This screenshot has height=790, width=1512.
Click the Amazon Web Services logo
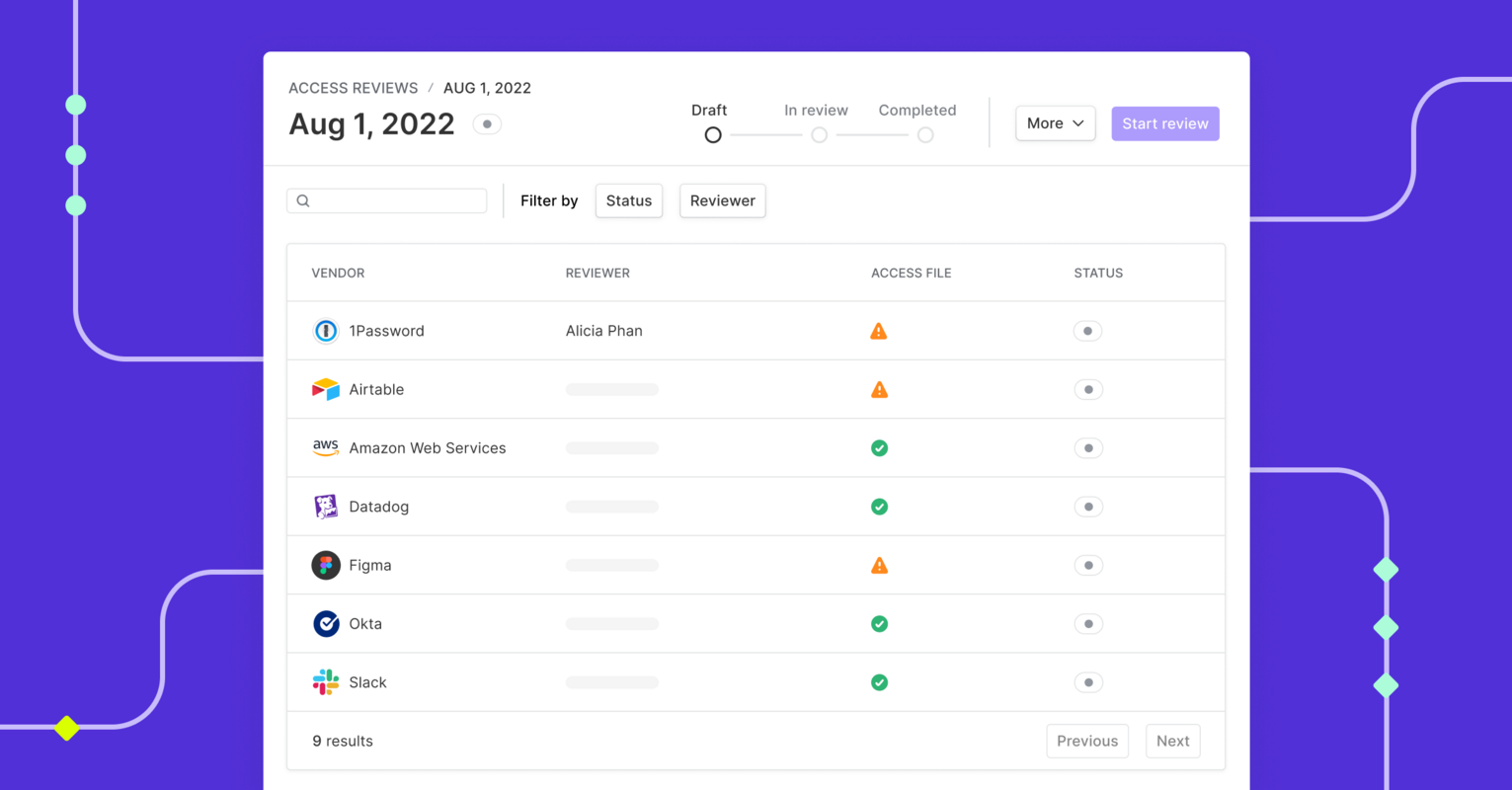pyautogui.click(x=326, y=447)
